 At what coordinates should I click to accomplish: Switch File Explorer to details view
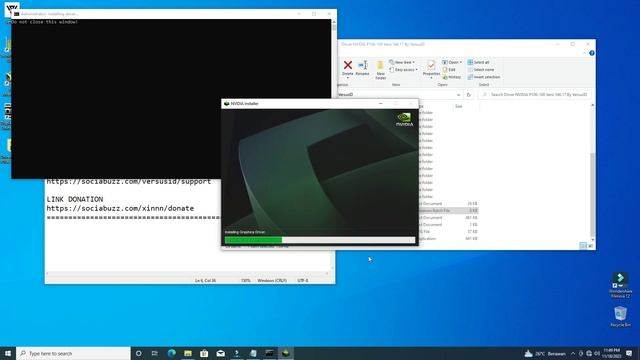(583, 246)
